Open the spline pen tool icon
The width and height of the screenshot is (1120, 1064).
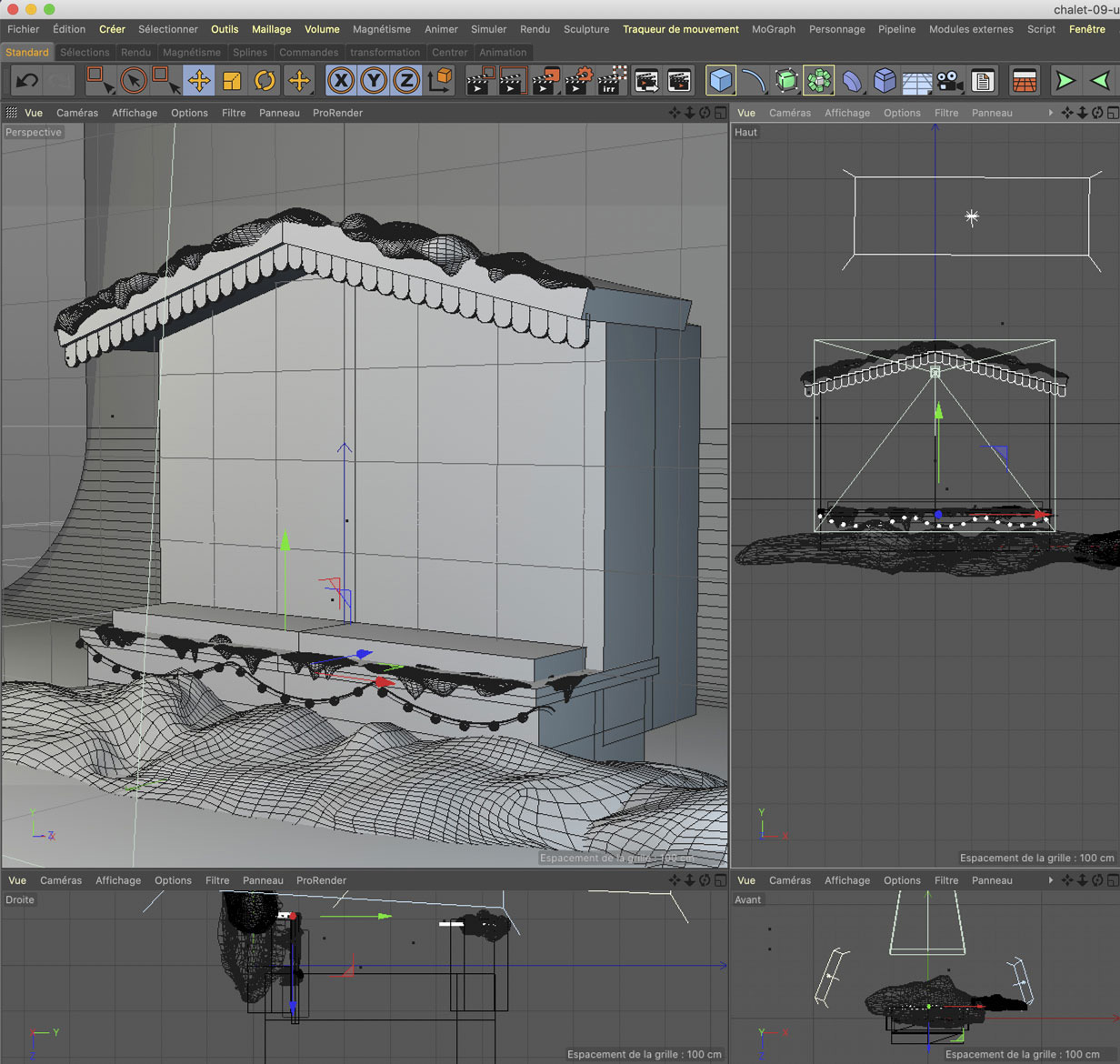click(x=753, y=81)
